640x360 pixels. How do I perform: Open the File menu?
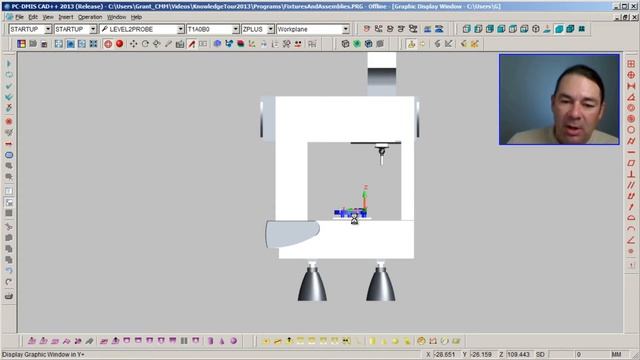click(x=19, y=17)
